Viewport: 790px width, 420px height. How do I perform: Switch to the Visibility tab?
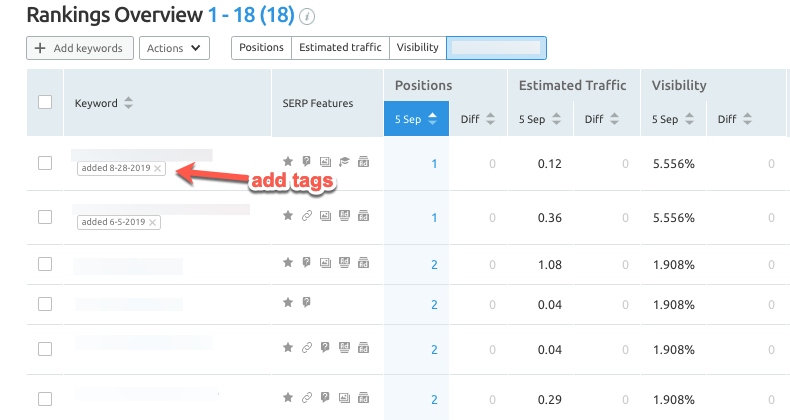[x=417, y=48]
